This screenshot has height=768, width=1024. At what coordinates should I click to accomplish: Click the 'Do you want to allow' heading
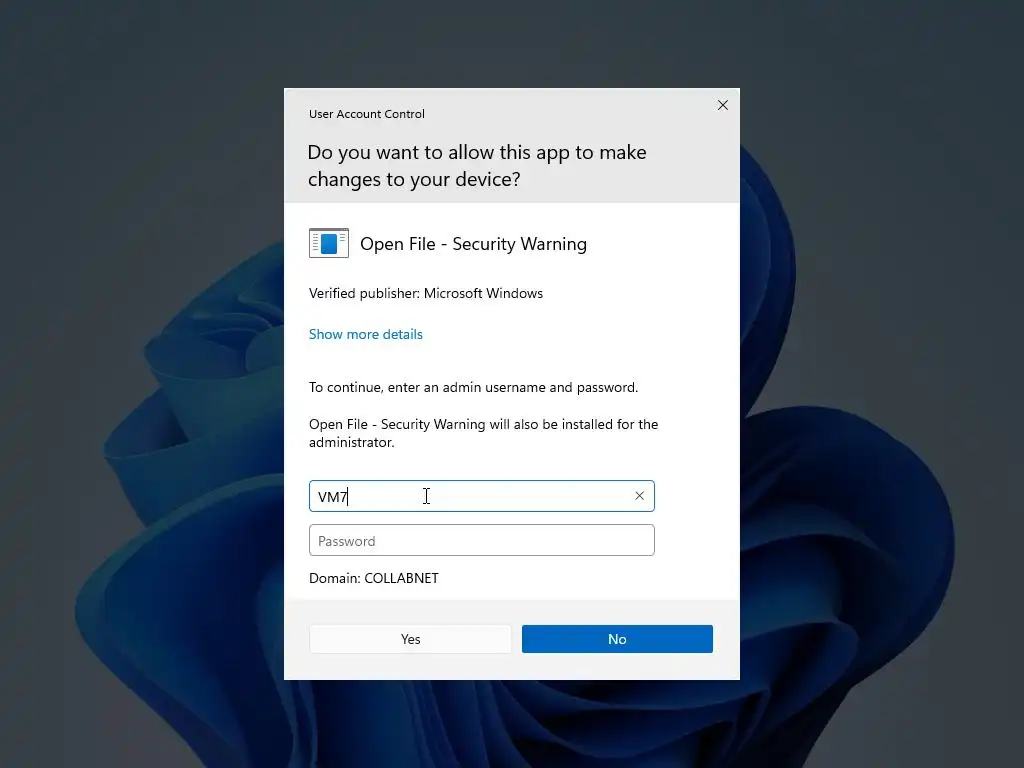[477, 166]
